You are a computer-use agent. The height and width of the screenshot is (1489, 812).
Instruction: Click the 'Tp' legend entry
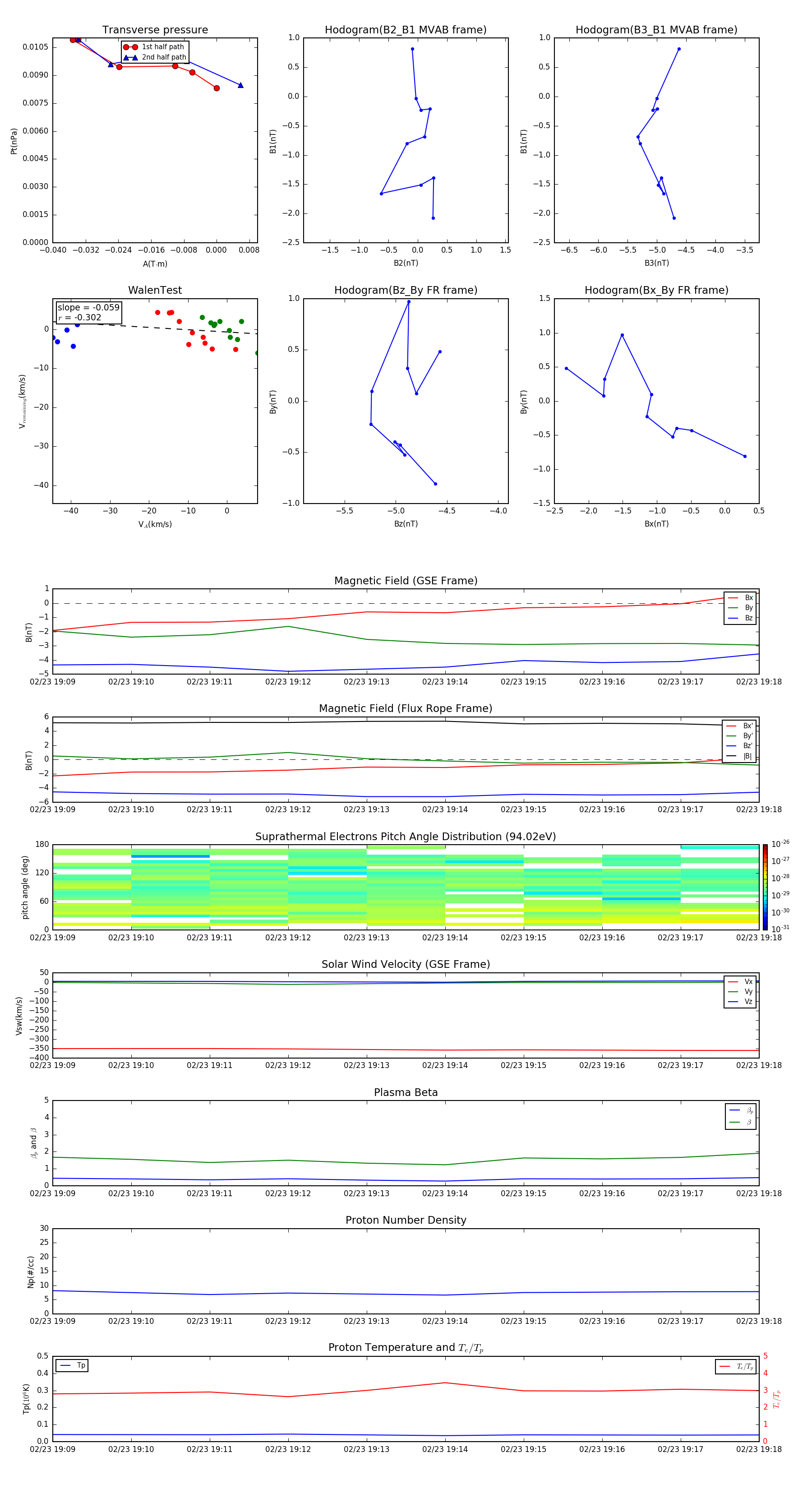72,1365
